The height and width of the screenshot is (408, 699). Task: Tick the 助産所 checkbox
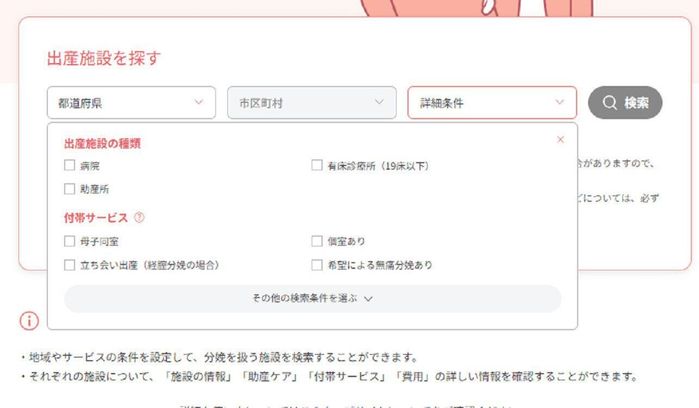(x=70, y=189)
